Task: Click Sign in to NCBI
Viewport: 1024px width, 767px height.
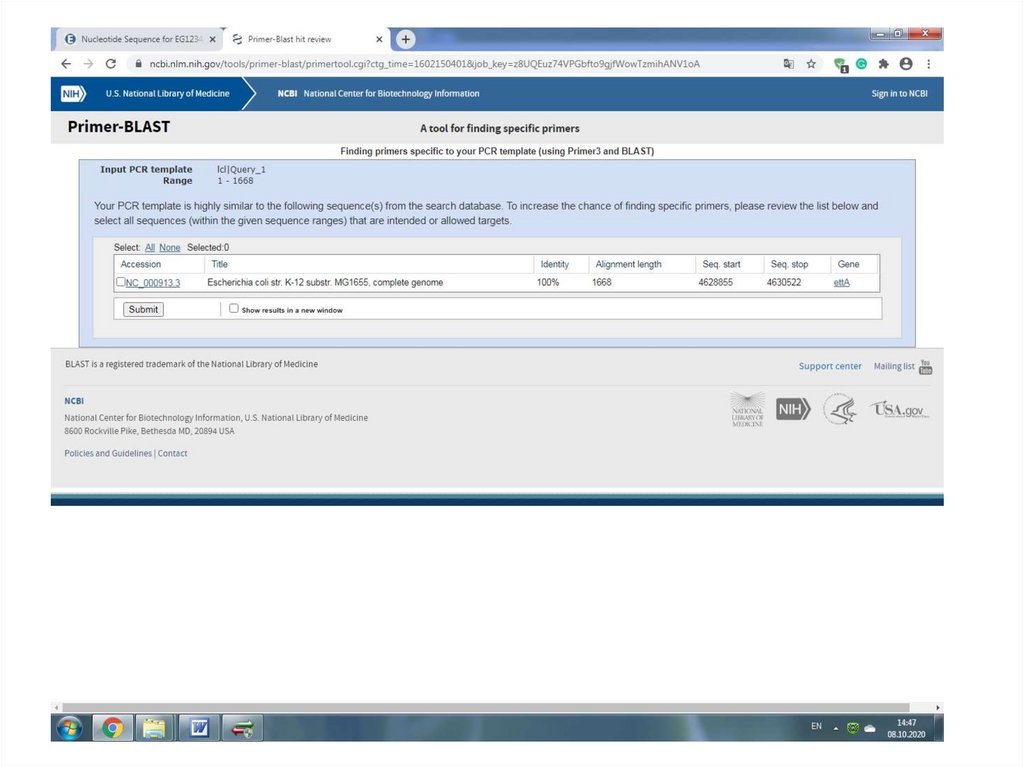Action: pos(899,93)
